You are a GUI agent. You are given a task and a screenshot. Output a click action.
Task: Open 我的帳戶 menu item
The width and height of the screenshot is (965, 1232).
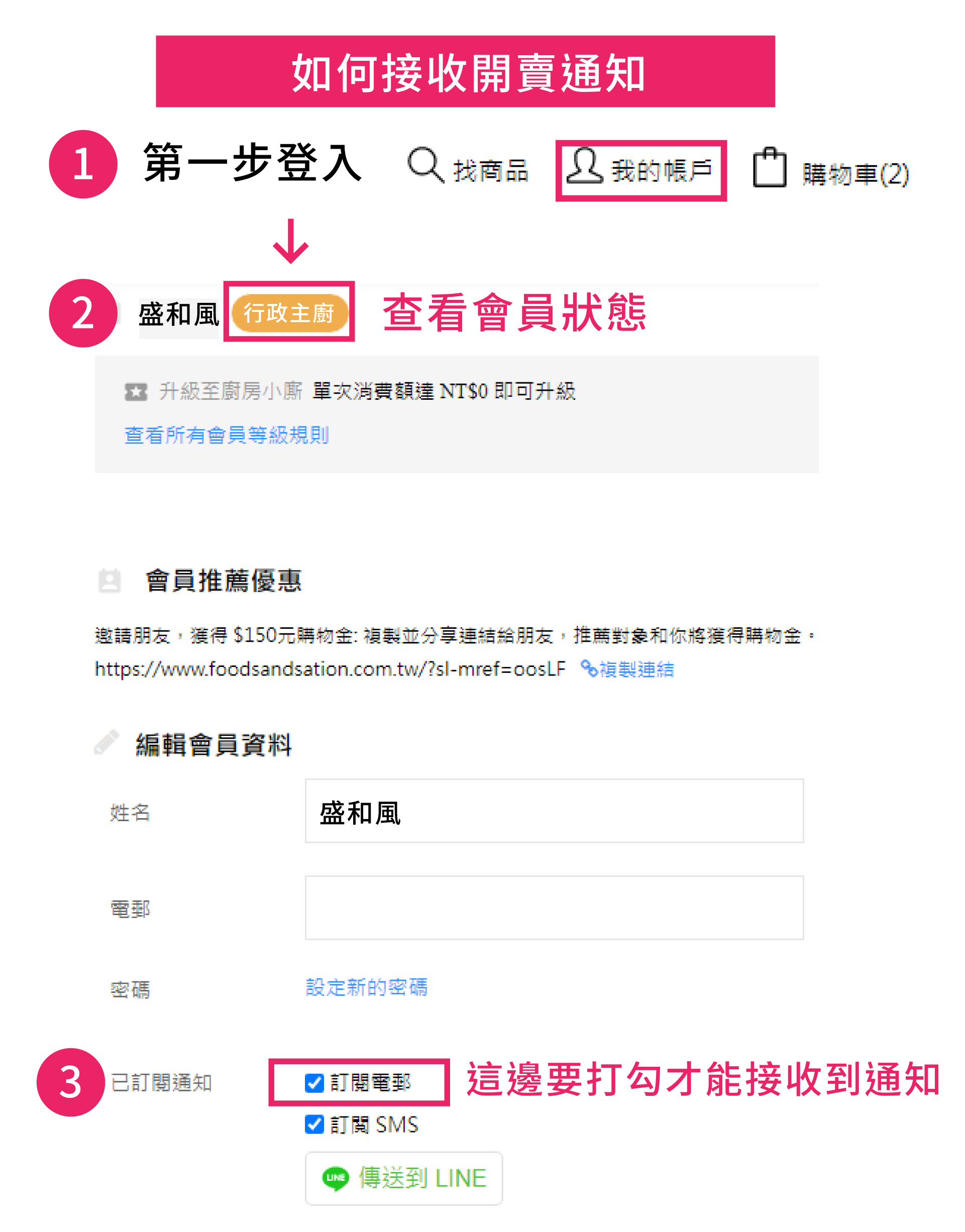coord(661,171)
